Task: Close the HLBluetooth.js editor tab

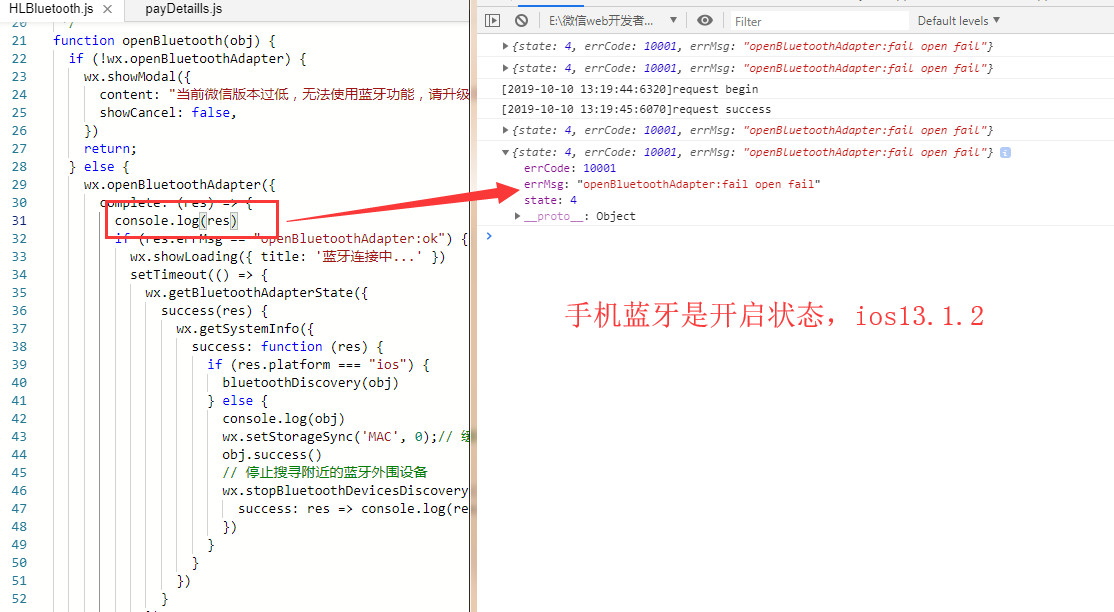Action: point(107,9)
